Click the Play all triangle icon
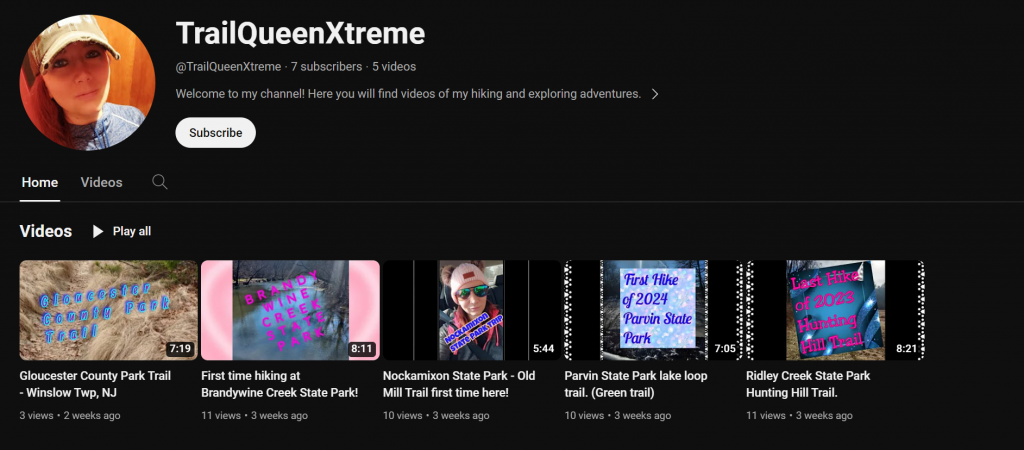Image resolution: width=1024 pixels, height=450 pixels. 98,231
